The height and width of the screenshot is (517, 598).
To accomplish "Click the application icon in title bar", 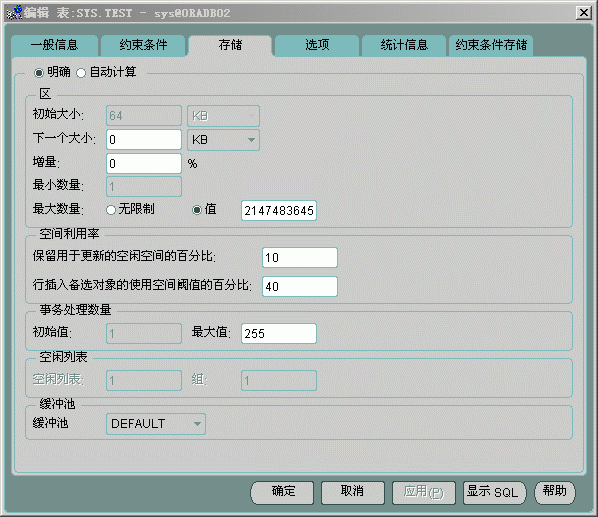I will pos(15,13).
